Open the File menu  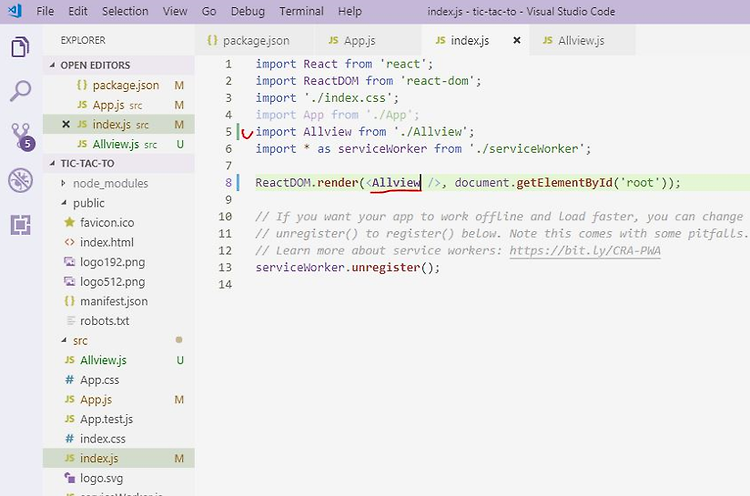pyautogui.click(x=45, y=11)
